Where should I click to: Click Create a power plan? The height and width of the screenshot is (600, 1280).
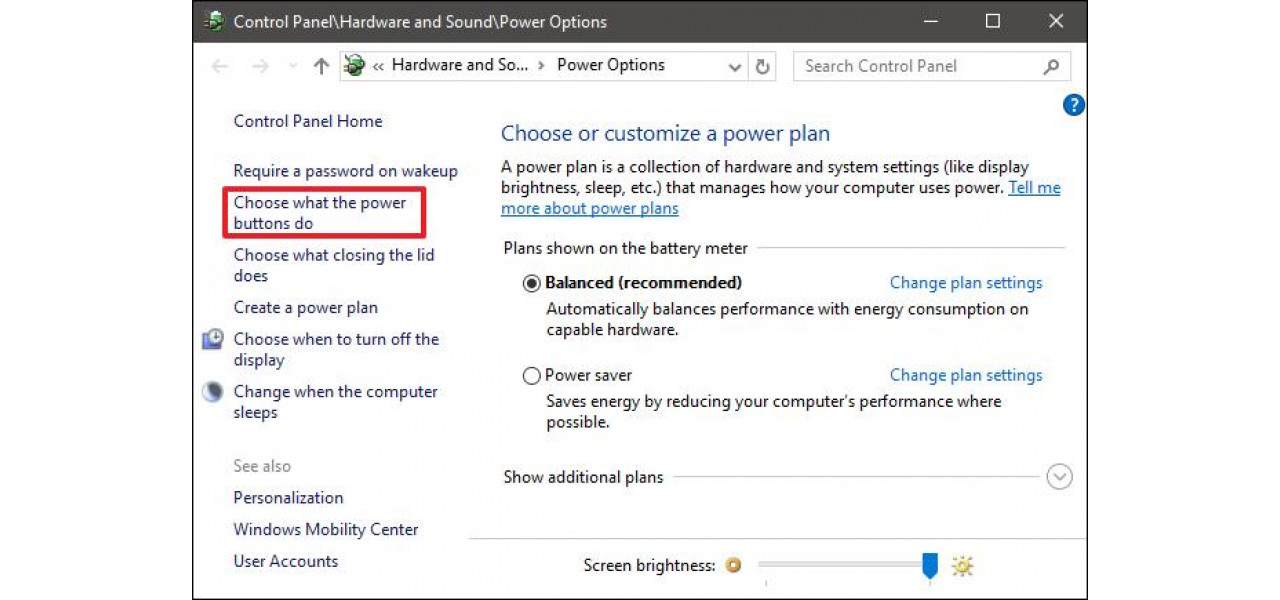tap(306, 308)
